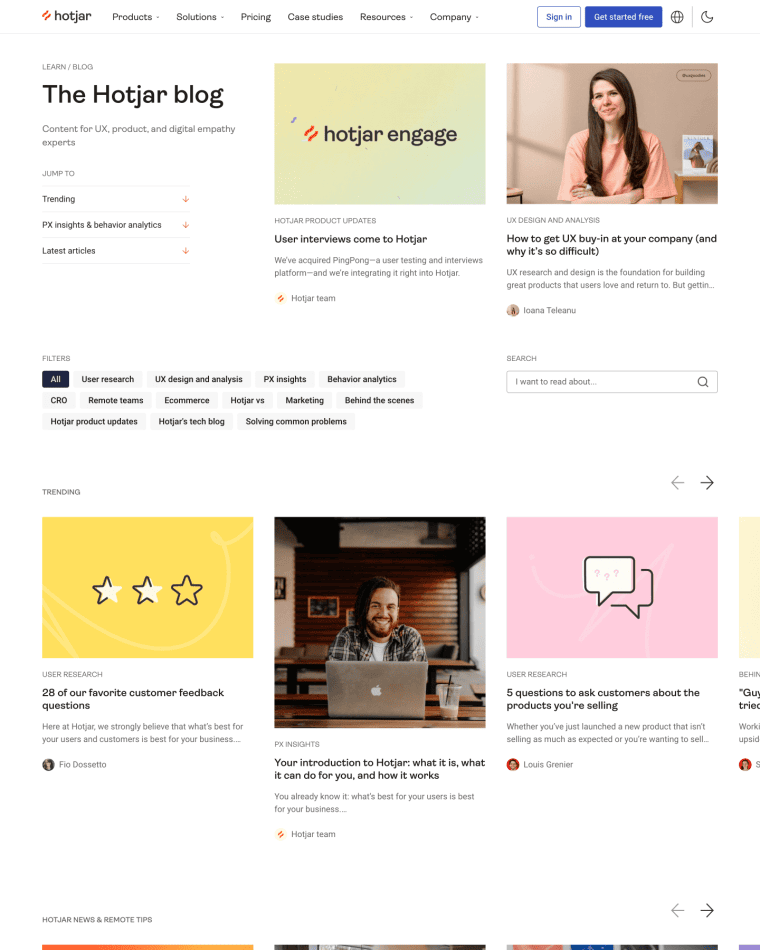Click the search magnifier icon
760x950 pixels.
click(702, 382)
